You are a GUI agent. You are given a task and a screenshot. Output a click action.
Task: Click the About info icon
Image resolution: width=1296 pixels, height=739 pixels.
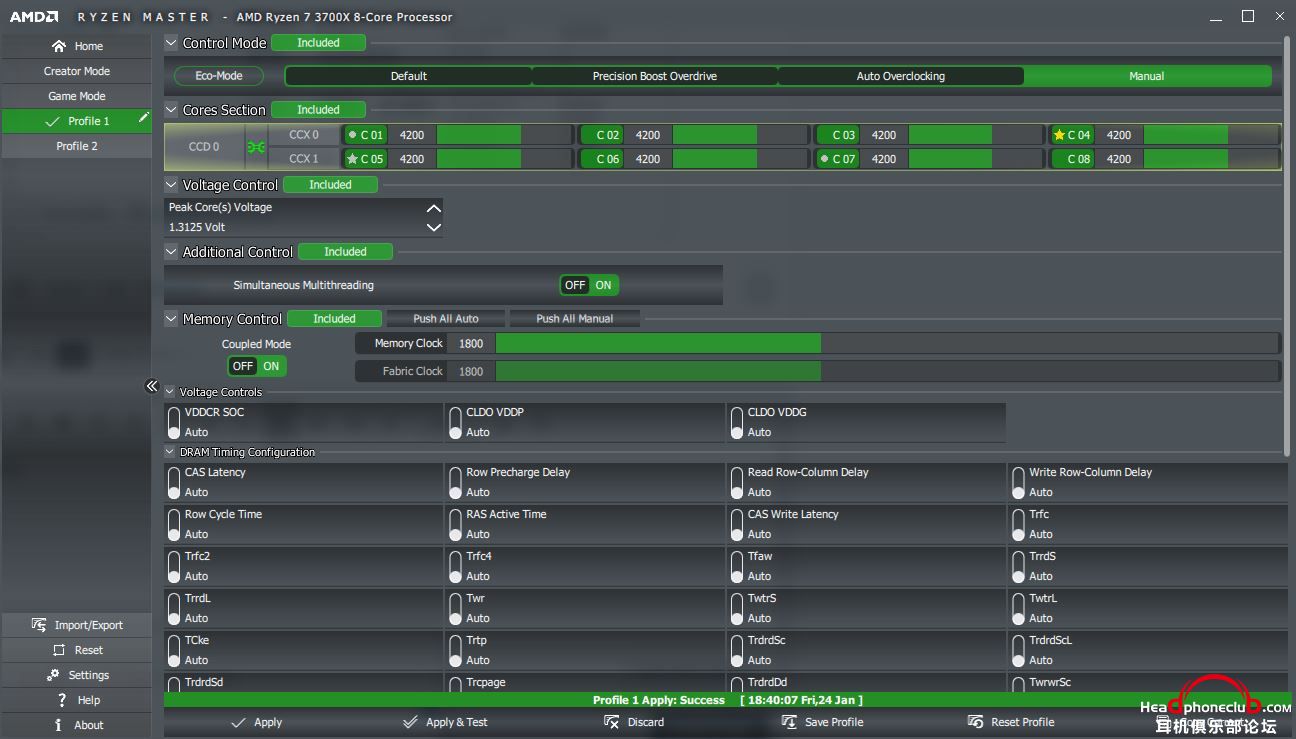58,725
